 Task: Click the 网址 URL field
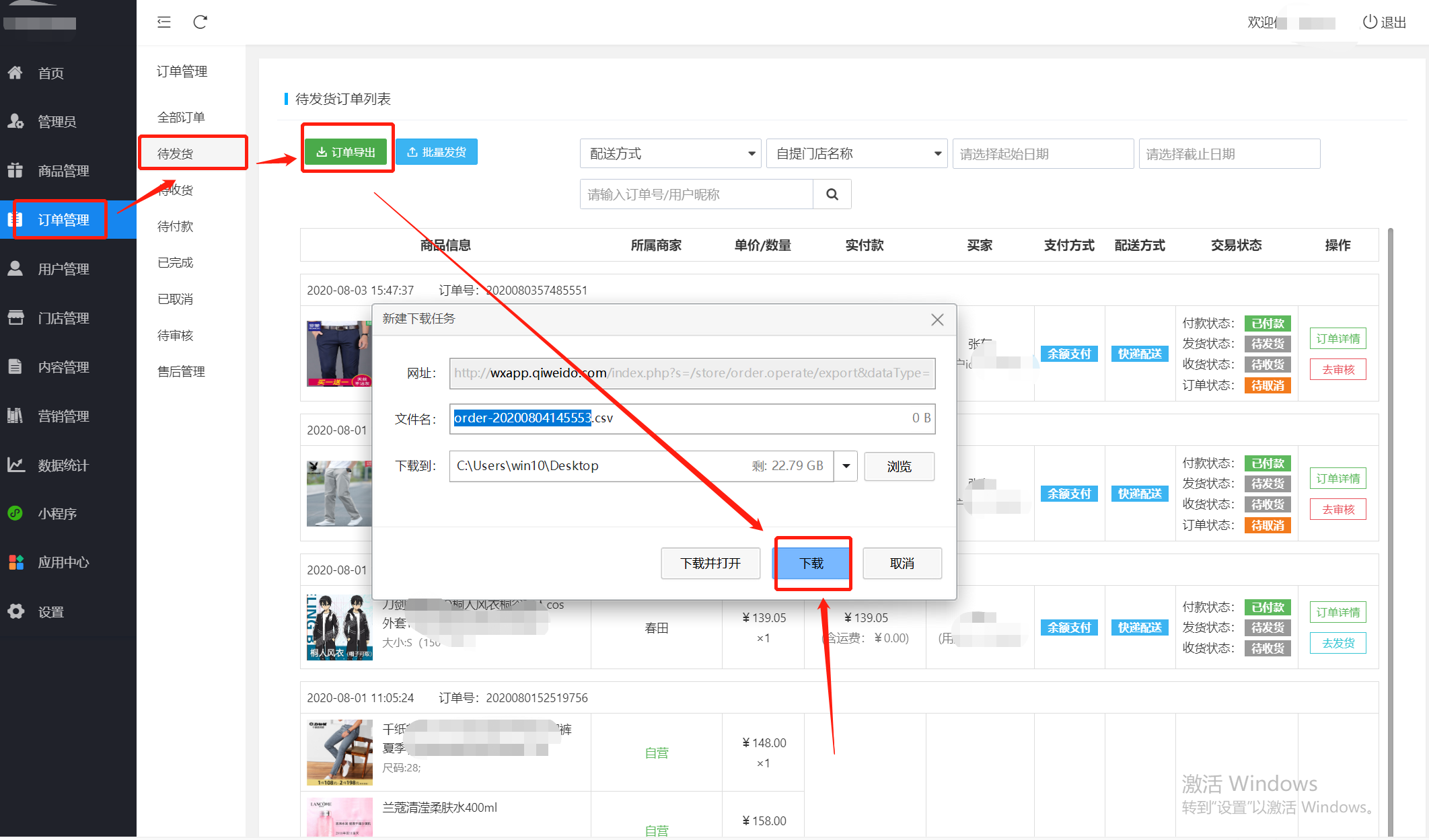point(692,373)
